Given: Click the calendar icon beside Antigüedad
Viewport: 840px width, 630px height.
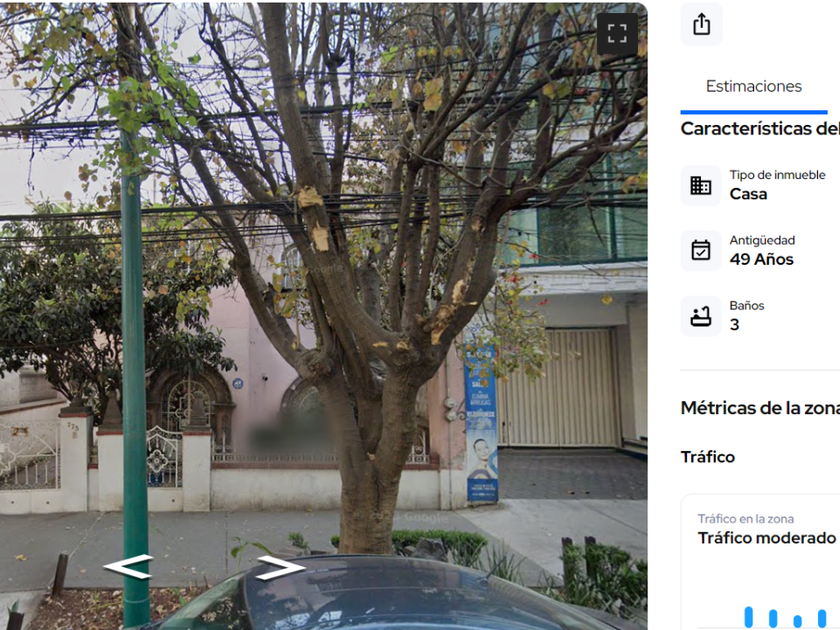Looking at the screenshot, I should [700, 251].
